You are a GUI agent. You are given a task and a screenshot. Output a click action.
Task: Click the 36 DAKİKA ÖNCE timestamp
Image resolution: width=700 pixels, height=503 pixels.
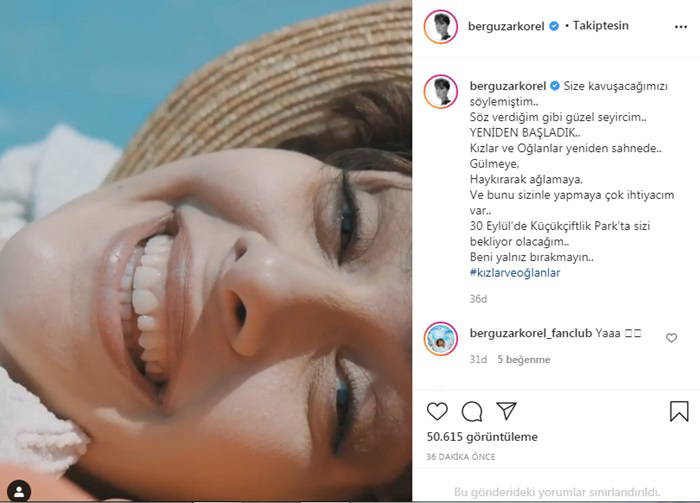(x=459, y=458)
